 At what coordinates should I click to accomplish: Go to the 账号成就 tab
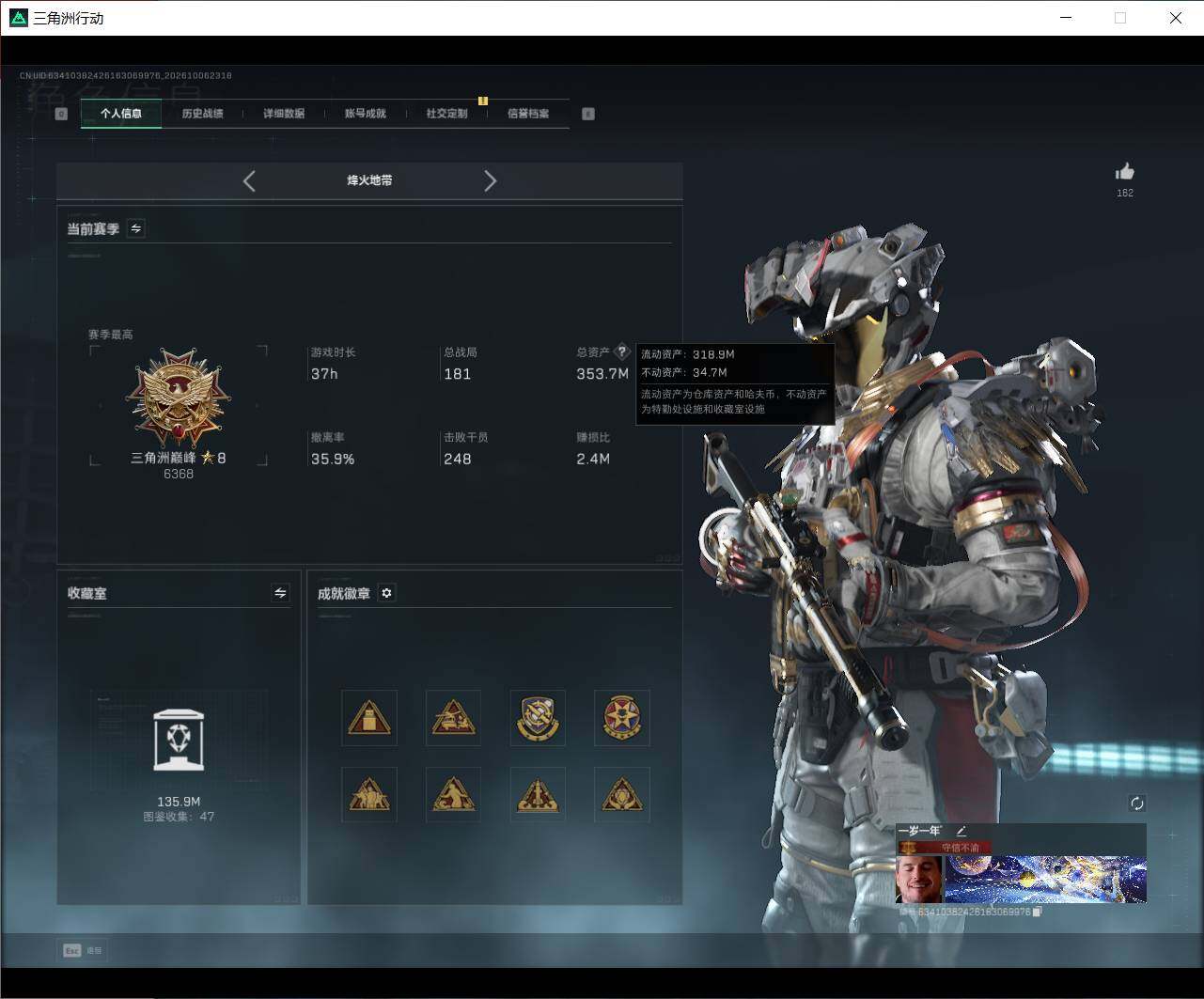pyautogui.click(x=365, y=114)
